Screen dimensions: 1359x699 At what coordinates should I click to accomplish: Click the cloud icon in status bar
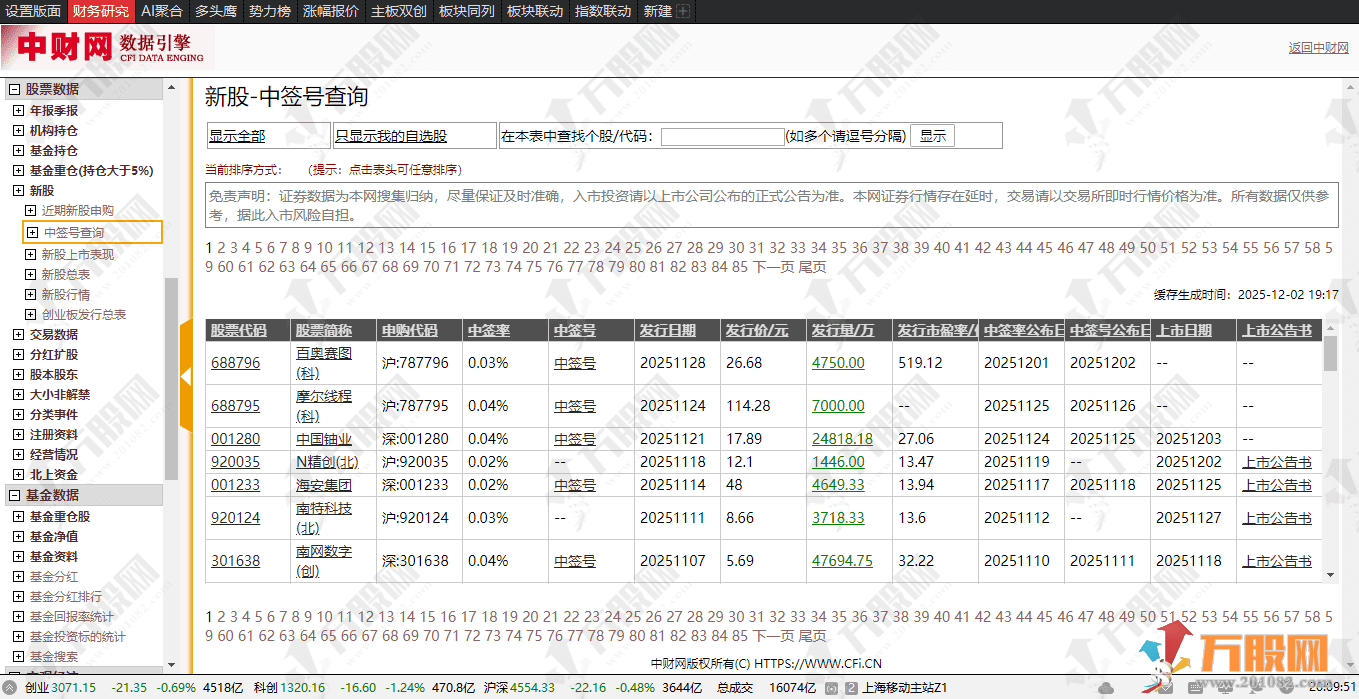(1106, 688)
